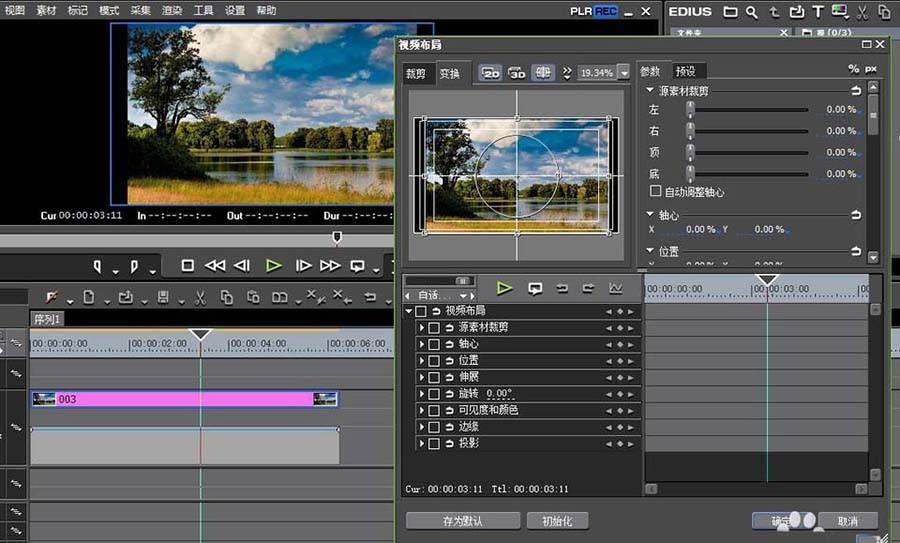Reset the 源素材裁剪 parameters with its return arrow
This screenshot has width=900, height=543.
tap(856, 90)
